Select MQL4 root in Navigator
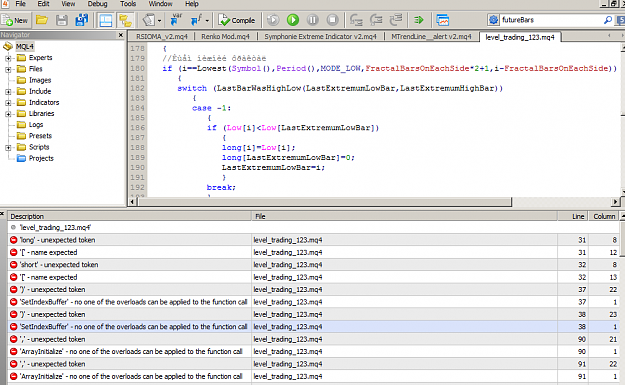Viewport: 625px width, 385px height. tap(25, 47)
